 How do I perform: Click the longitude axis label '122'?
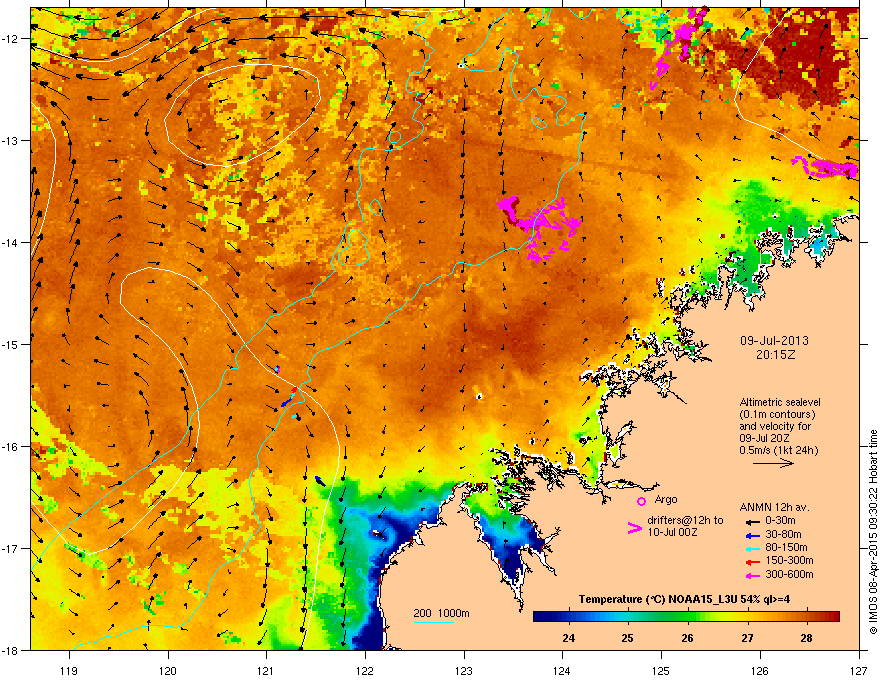click(x=365, y=671)
